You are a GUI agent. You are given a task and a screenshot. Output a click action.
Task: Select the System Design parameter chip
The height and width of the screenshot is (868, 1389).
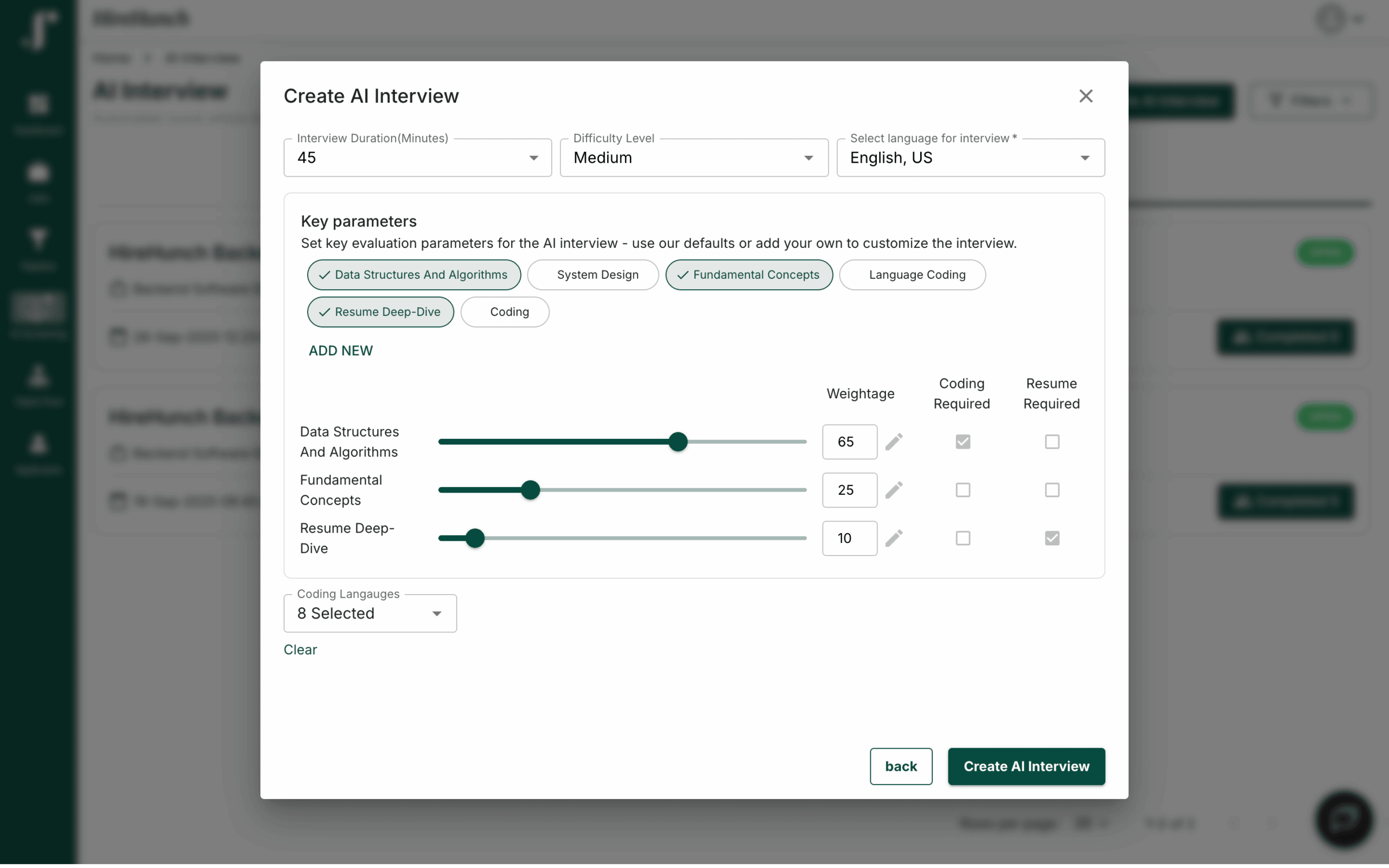[593, 275]
